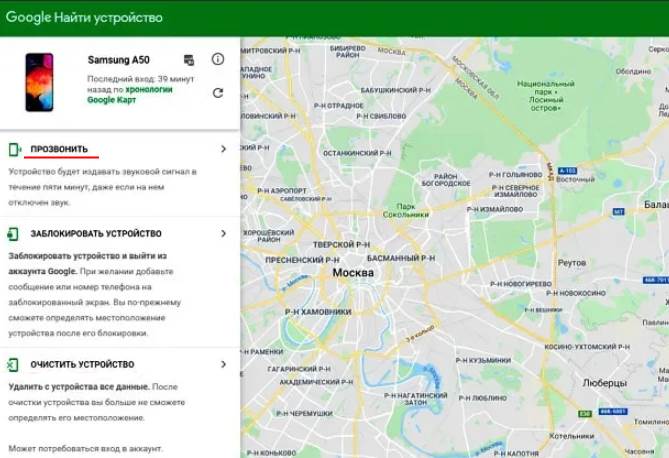Viewport: 669px width, 458px height.
Task: Select ОЧИСТИТЬ УСТРОЙСТВО option
Action: coord(82,364)
